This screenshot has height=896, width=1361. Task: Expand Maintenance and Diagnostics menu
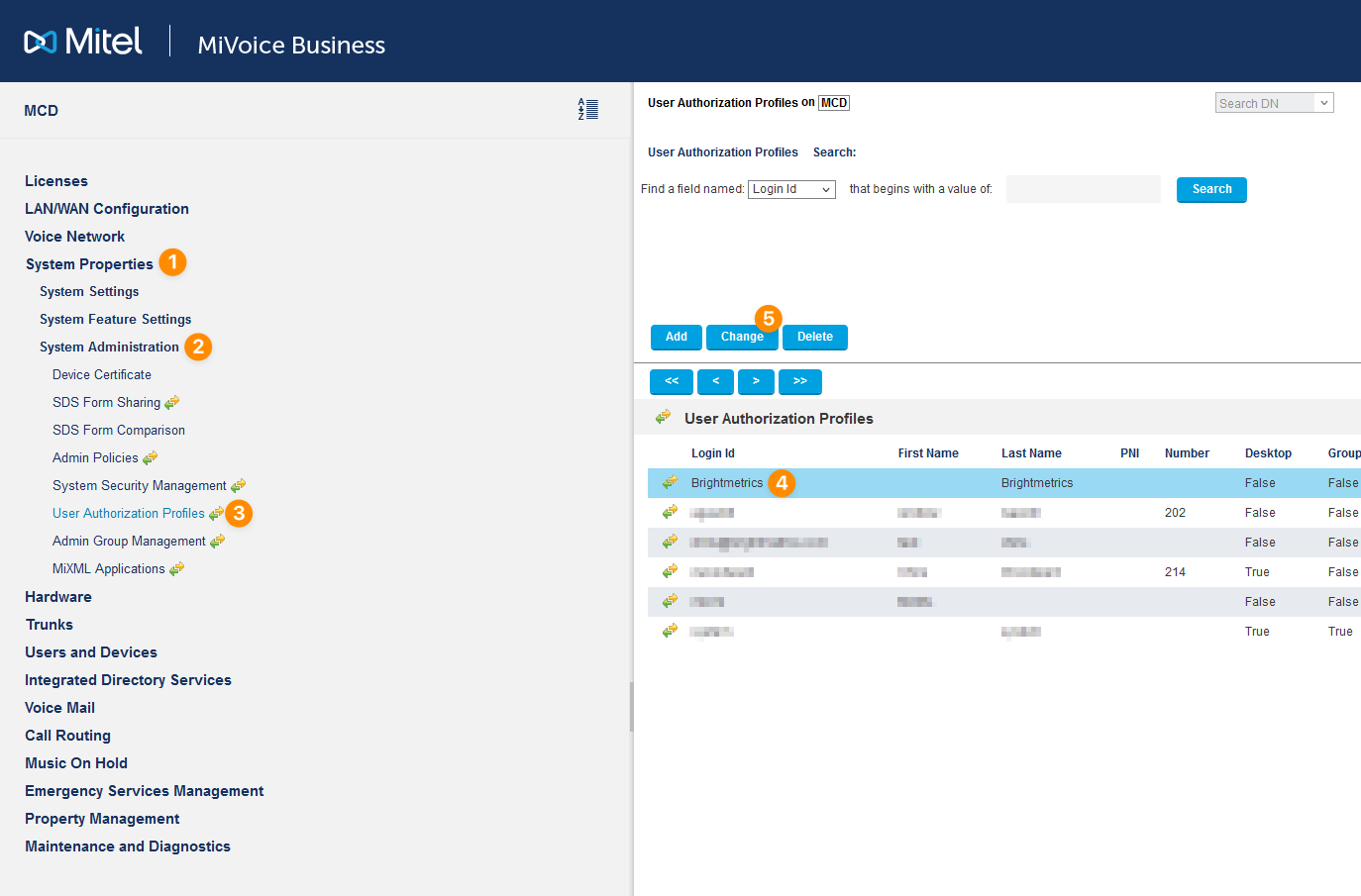[128, 846]
